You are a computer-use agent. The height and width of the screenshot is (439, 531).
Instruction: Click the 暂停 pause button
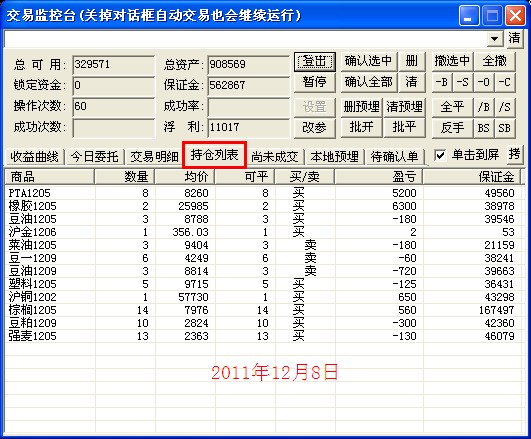315,82
